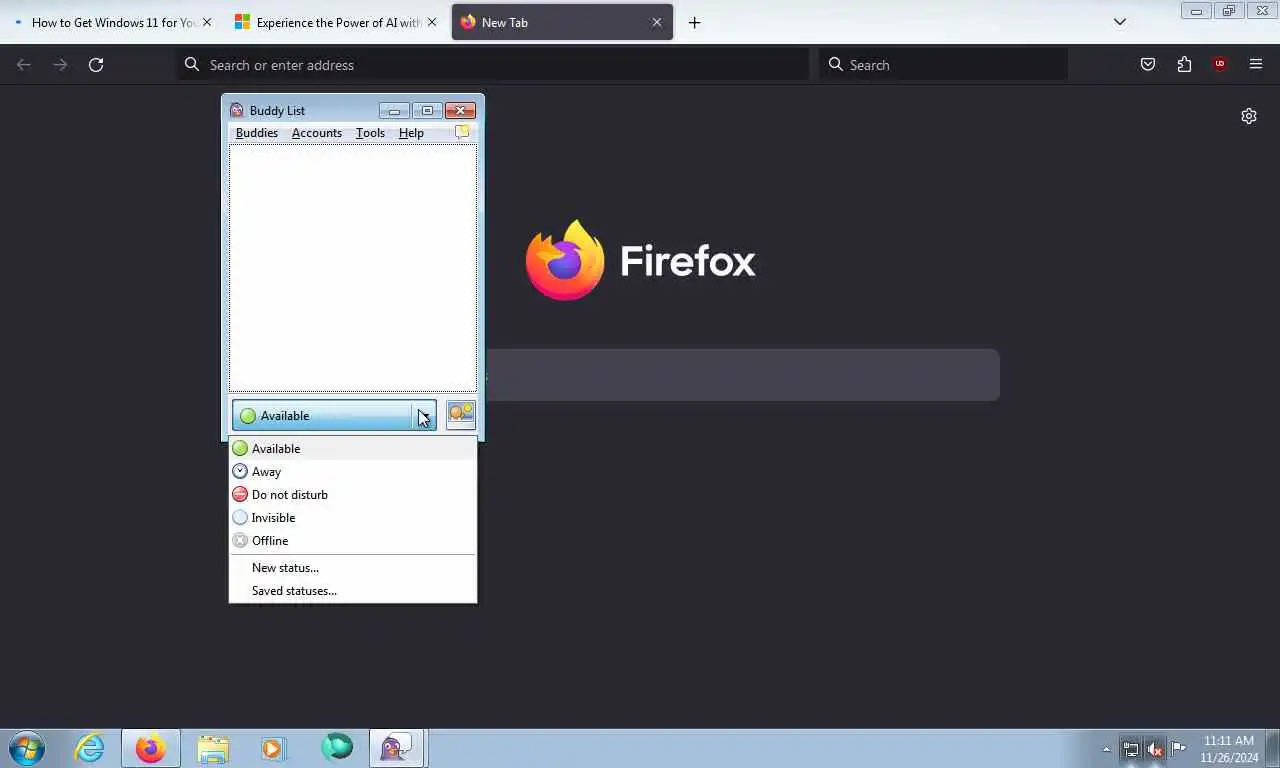Open Windows Explorer folder on taskbar

coord(213,748)
